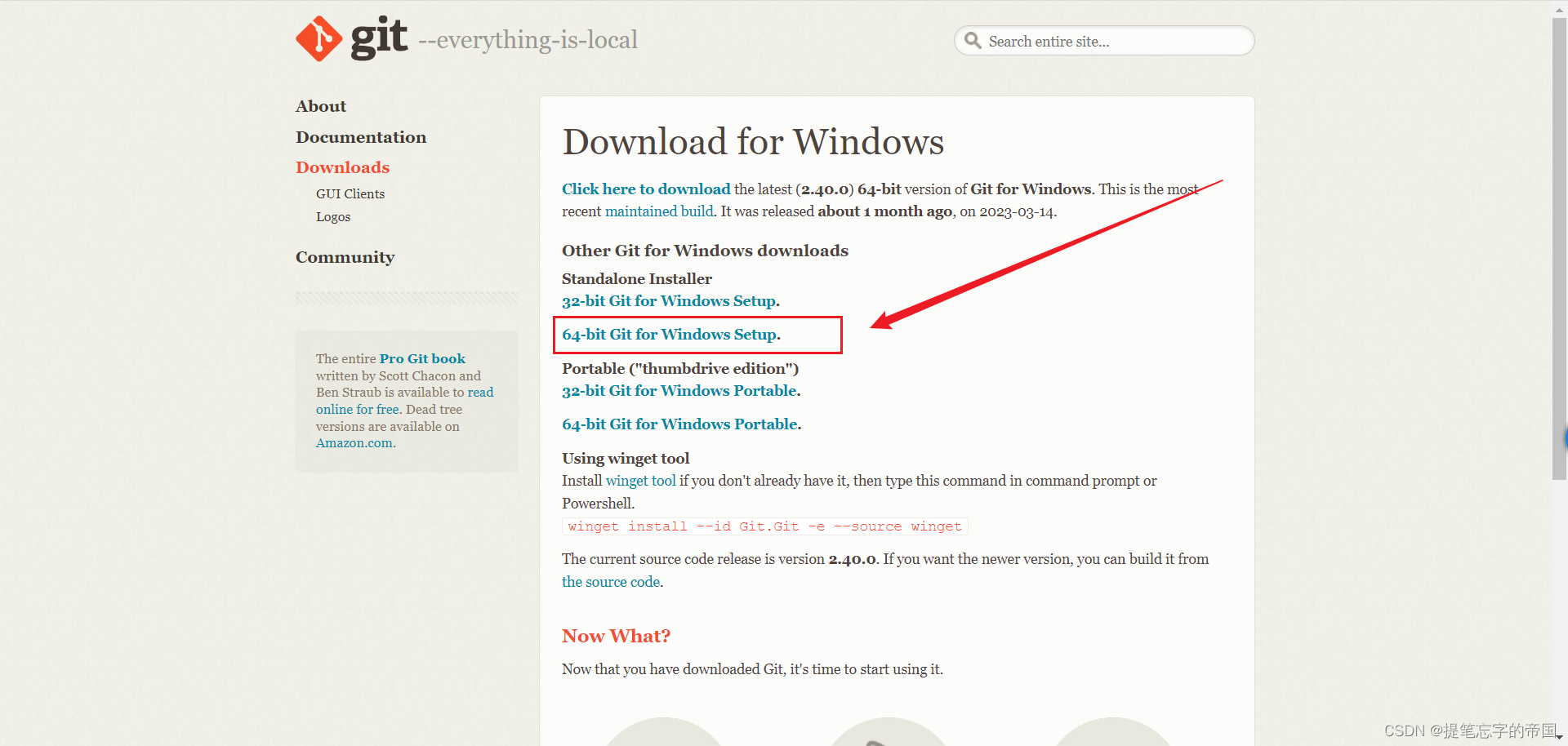Focus the 'Search entire site' field

(x=1103, y=41)
